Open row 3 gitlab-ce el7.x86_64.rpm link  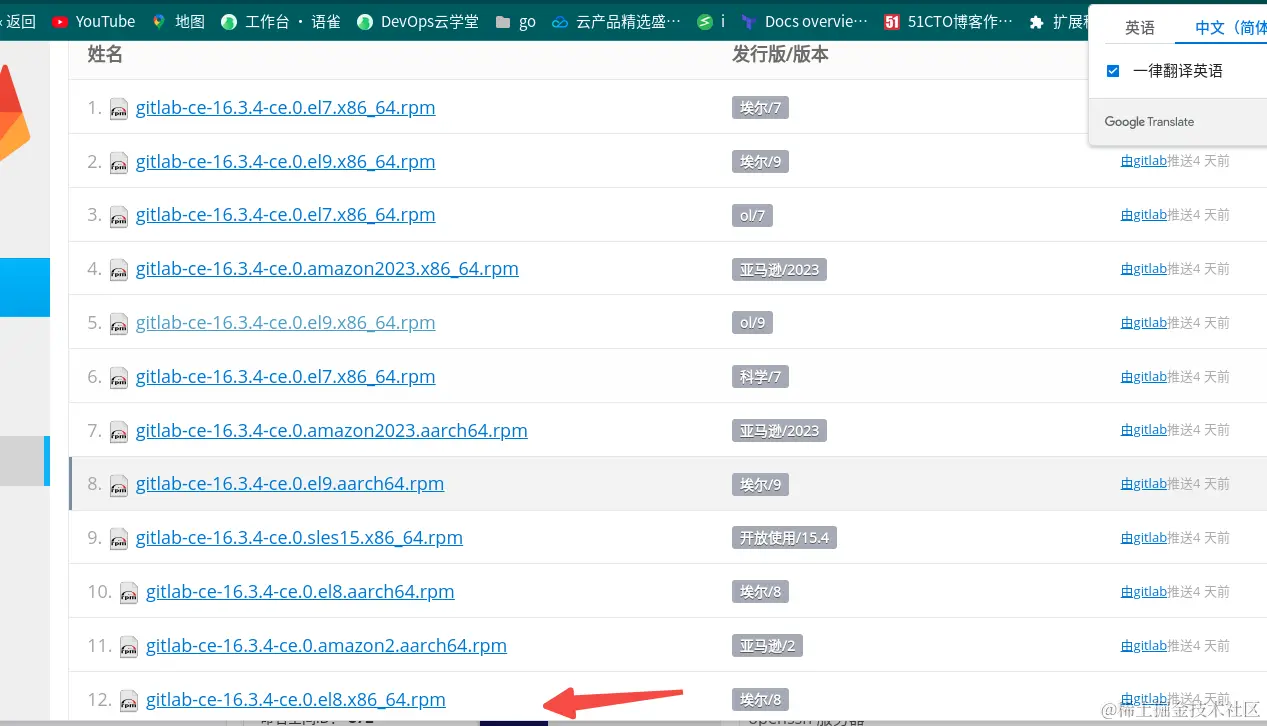click(285, 215)
